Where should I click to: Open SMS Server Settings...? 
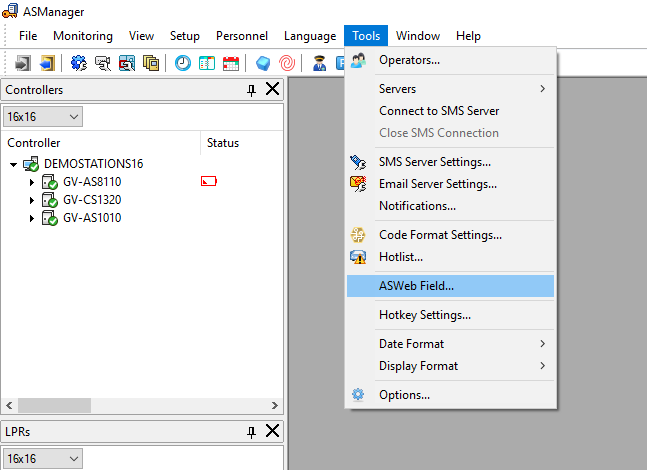(450, 162)
